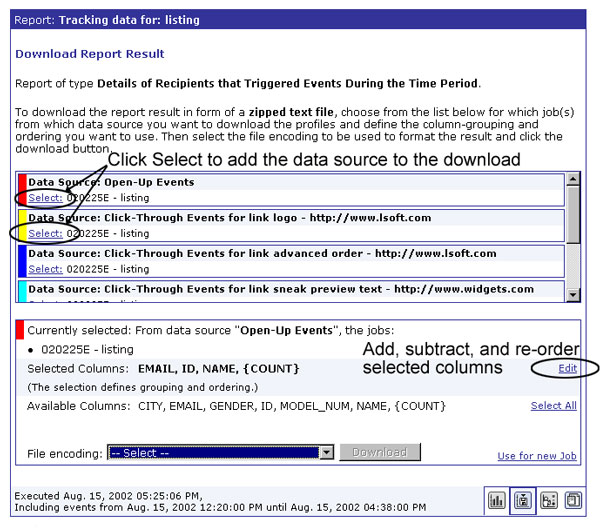600x532 pixels.
Task: Click the download report result icon
Action: 523,500
